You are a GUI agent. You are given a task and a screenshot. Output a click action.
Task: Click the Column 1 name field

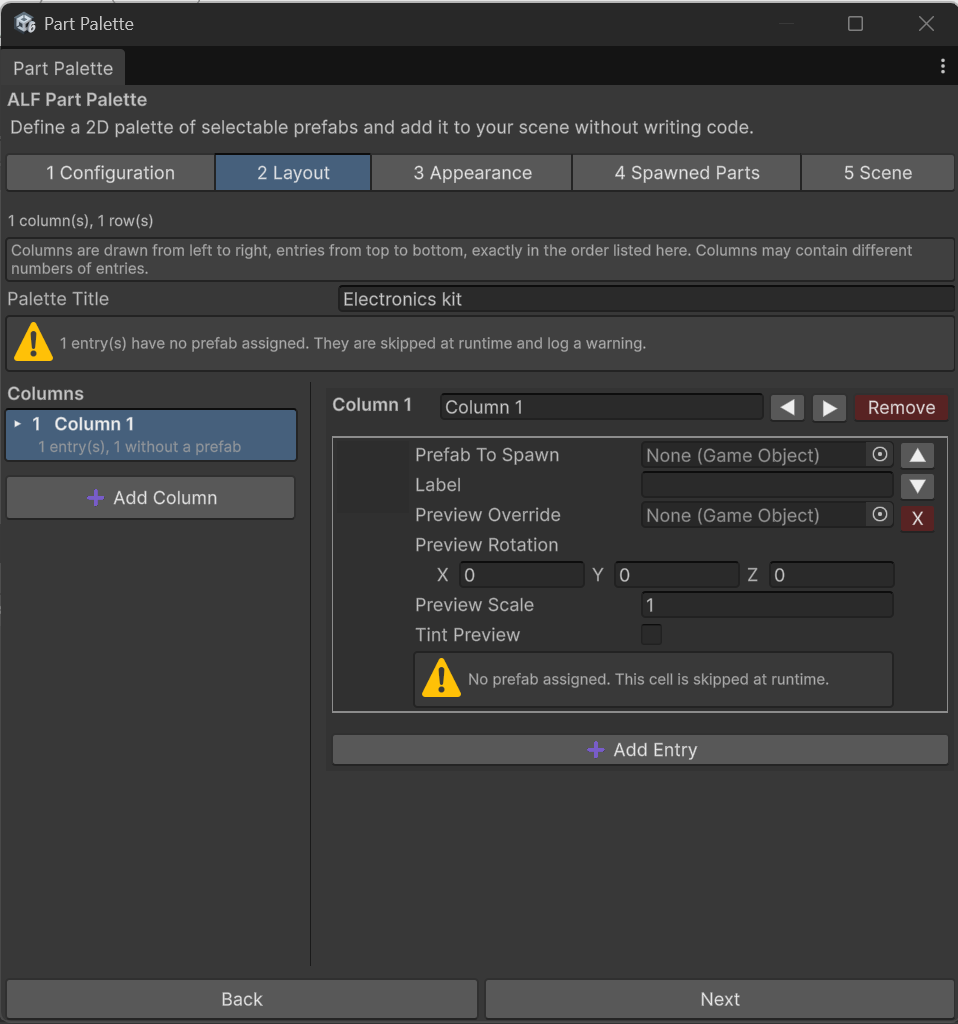tap(601, 407)
